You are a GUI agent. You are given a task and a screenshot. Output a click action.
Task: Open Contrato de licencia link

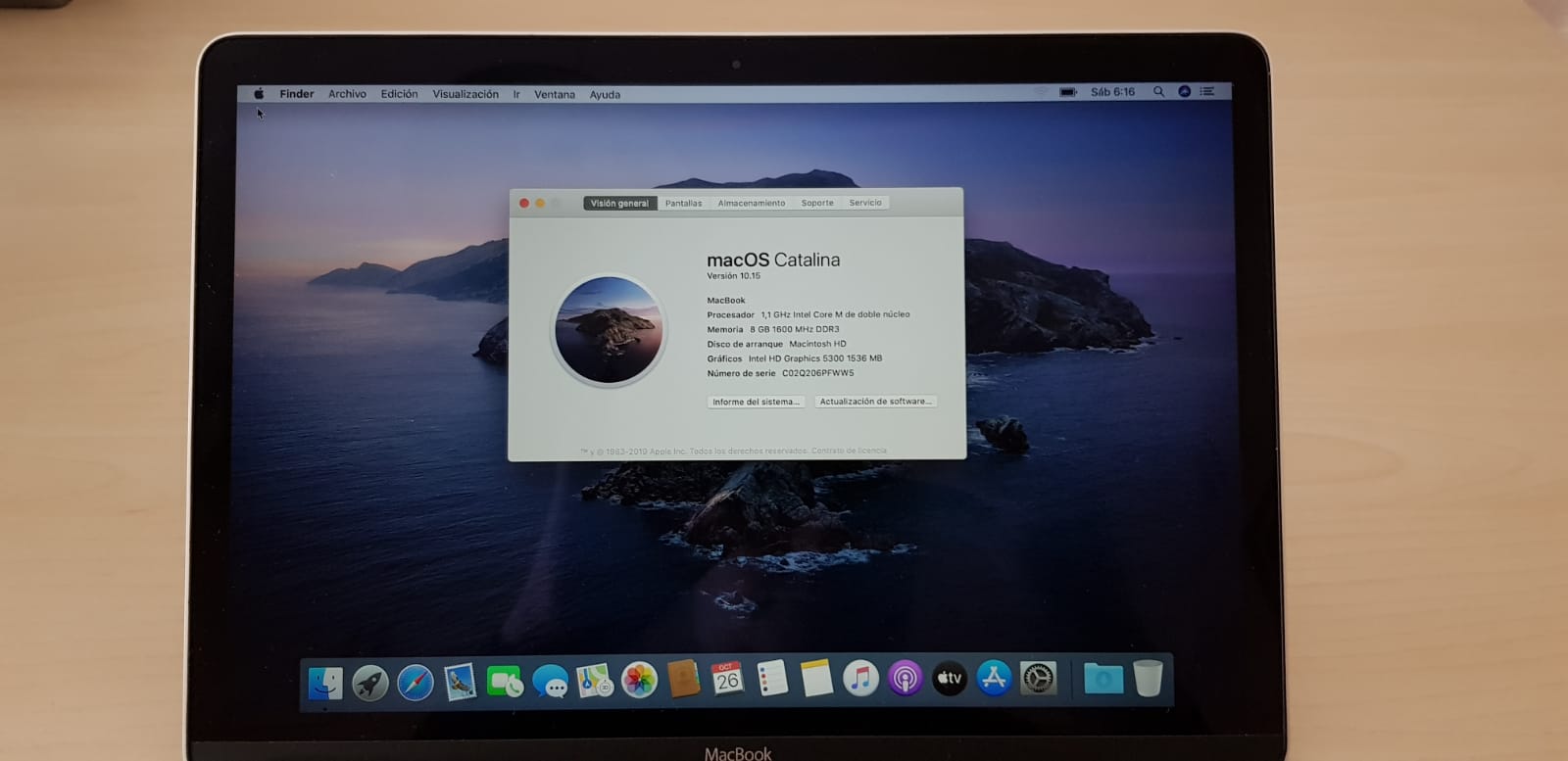click(849, 451)
